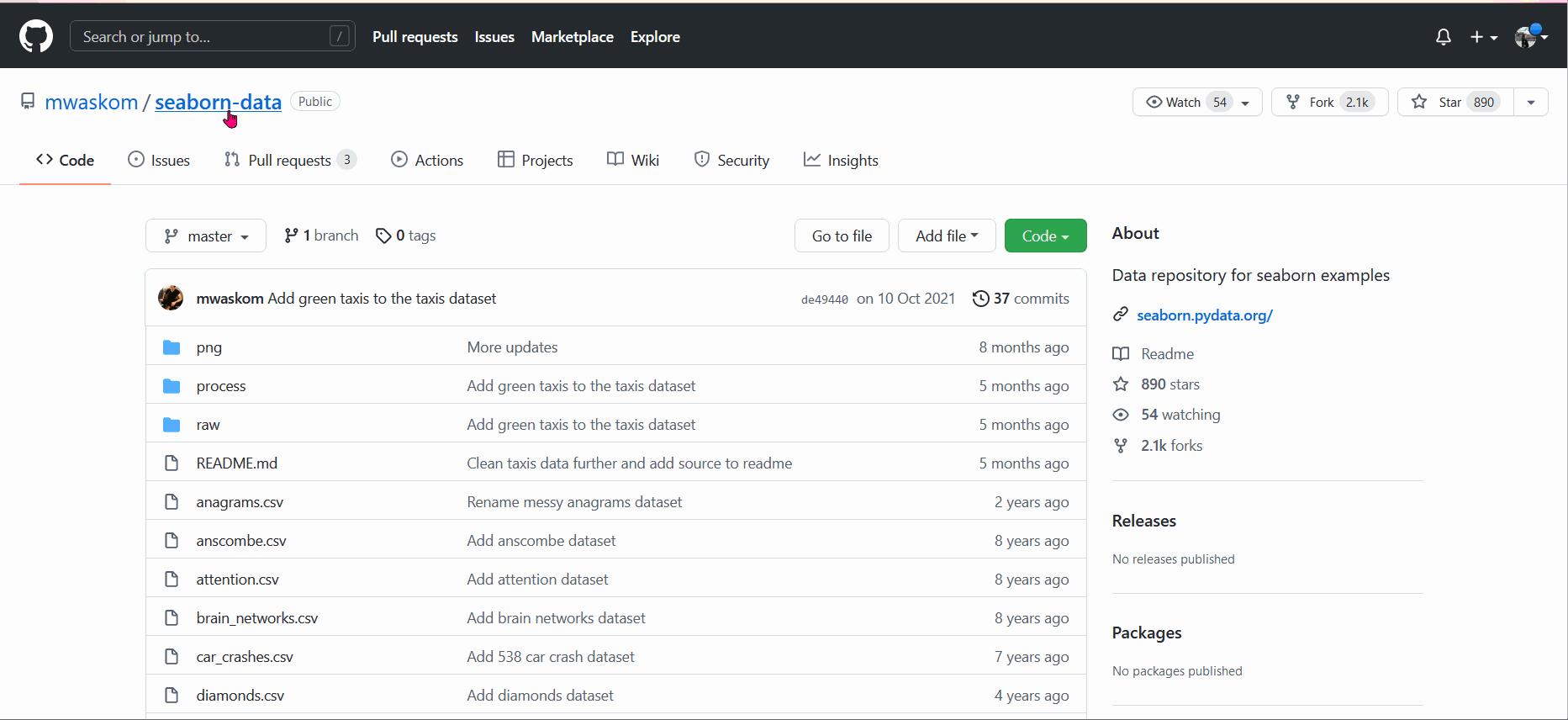Open the raw folder
Screen dimensions: 1568x720
click(208, 425)
